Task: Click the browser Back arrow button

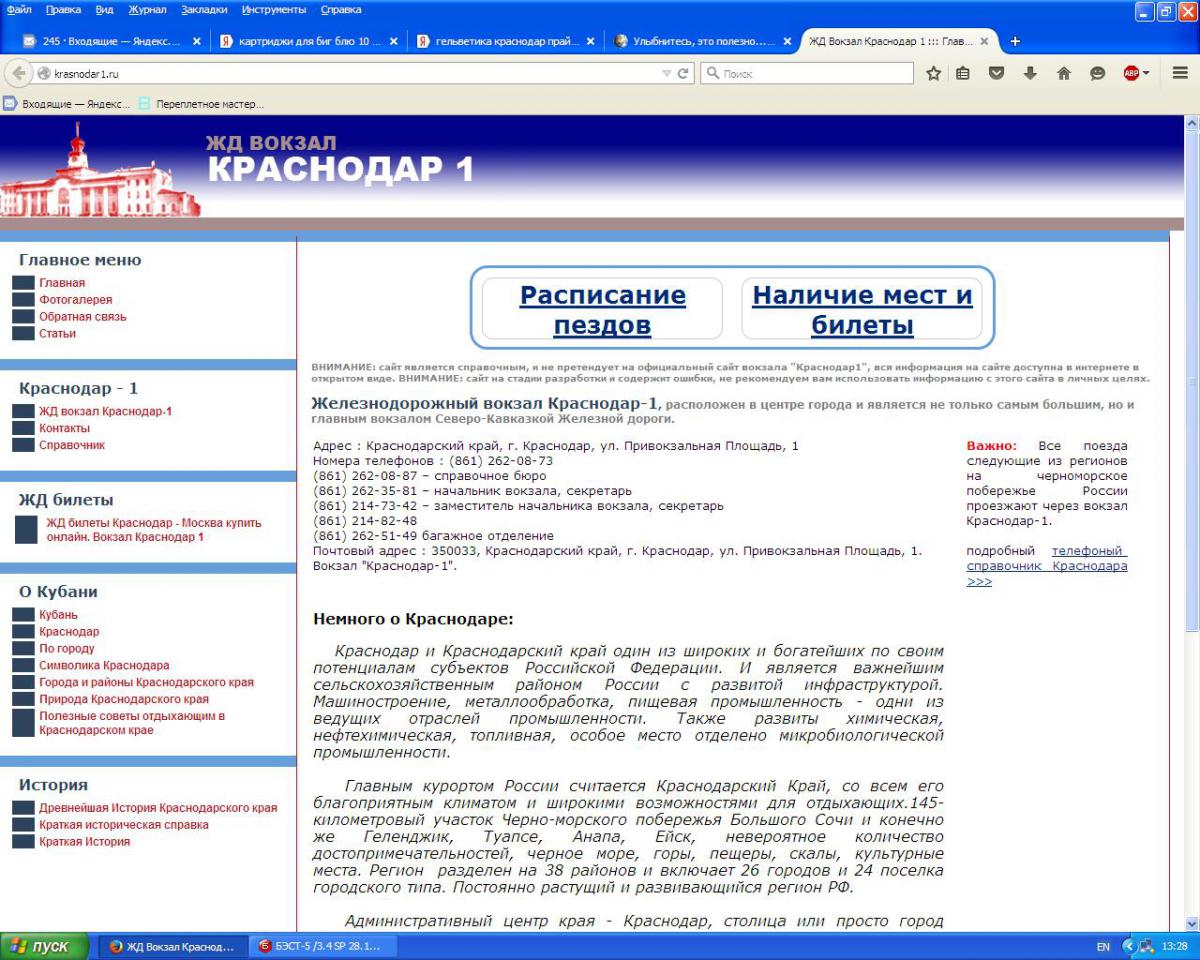Action: 18,73
